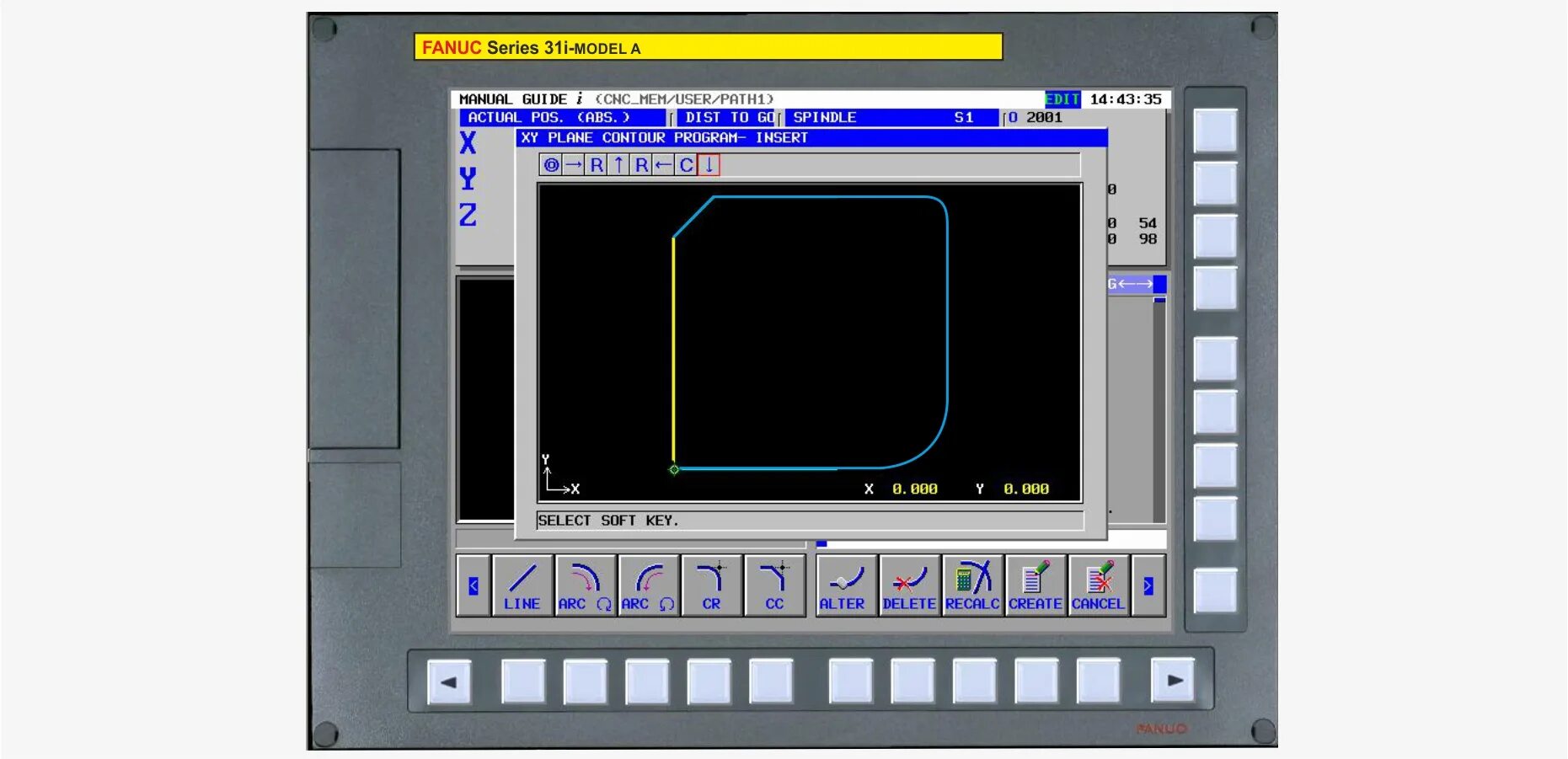Choose the clockwise ARC soft key
The image size is (1568, 759).
coord(586,585)
